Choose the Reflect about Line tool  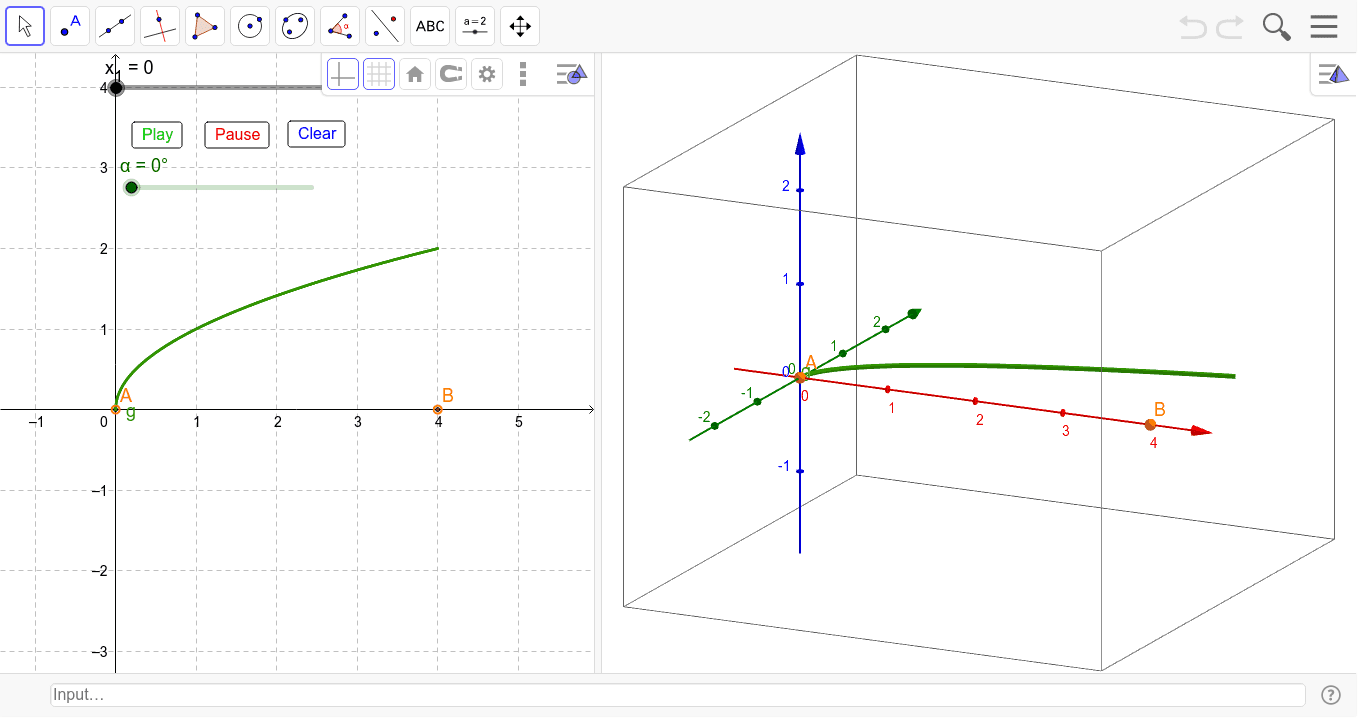click(385, 25)
